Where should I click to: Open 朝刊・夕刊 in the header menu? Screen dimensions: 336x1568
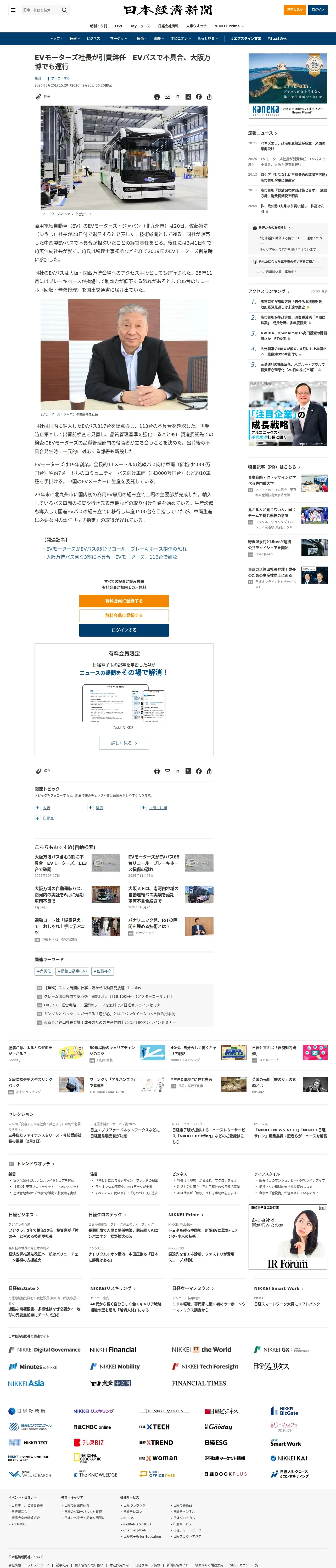point(98,26)
